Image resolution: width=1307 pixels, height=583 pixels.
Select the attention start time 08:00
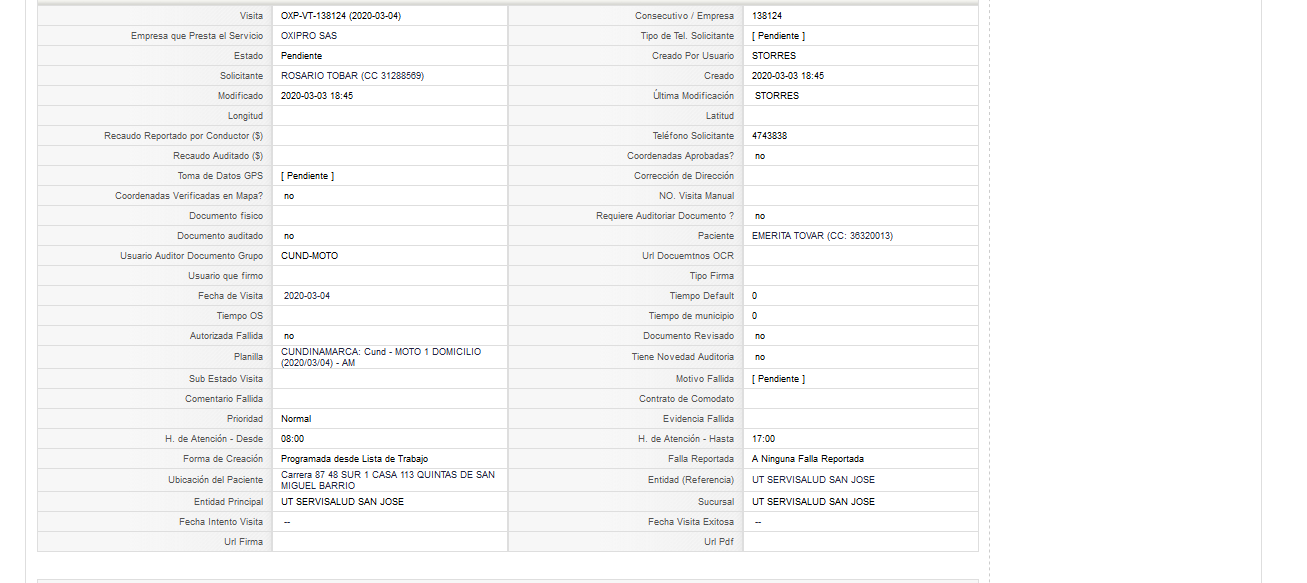(x=293, y=439)
